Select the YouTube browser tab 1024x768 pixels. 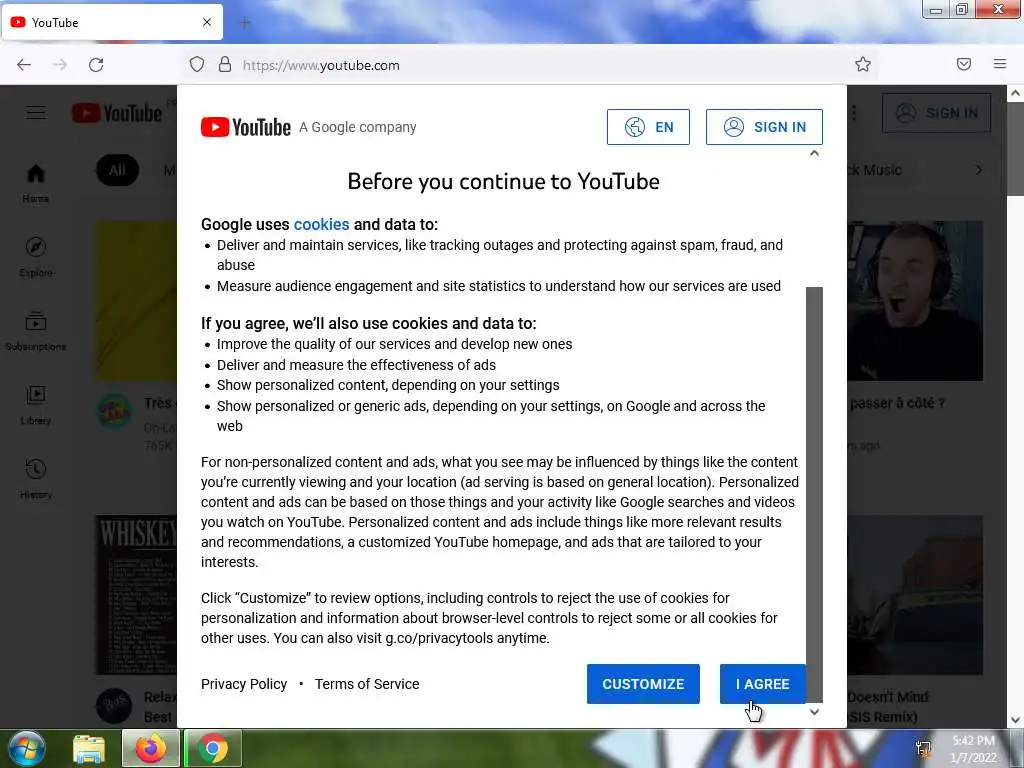[x=112, y=22]
